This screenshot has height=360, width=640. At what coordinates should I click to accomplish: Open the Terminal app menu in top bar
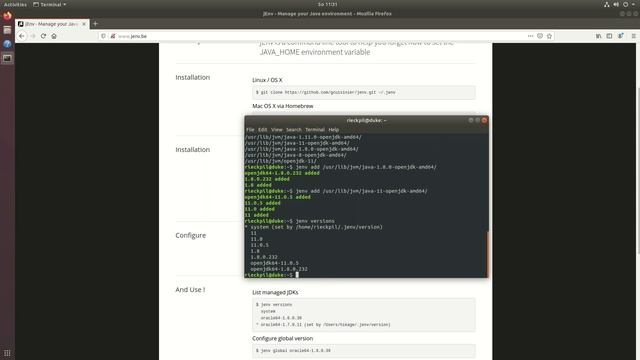point(50,4)
